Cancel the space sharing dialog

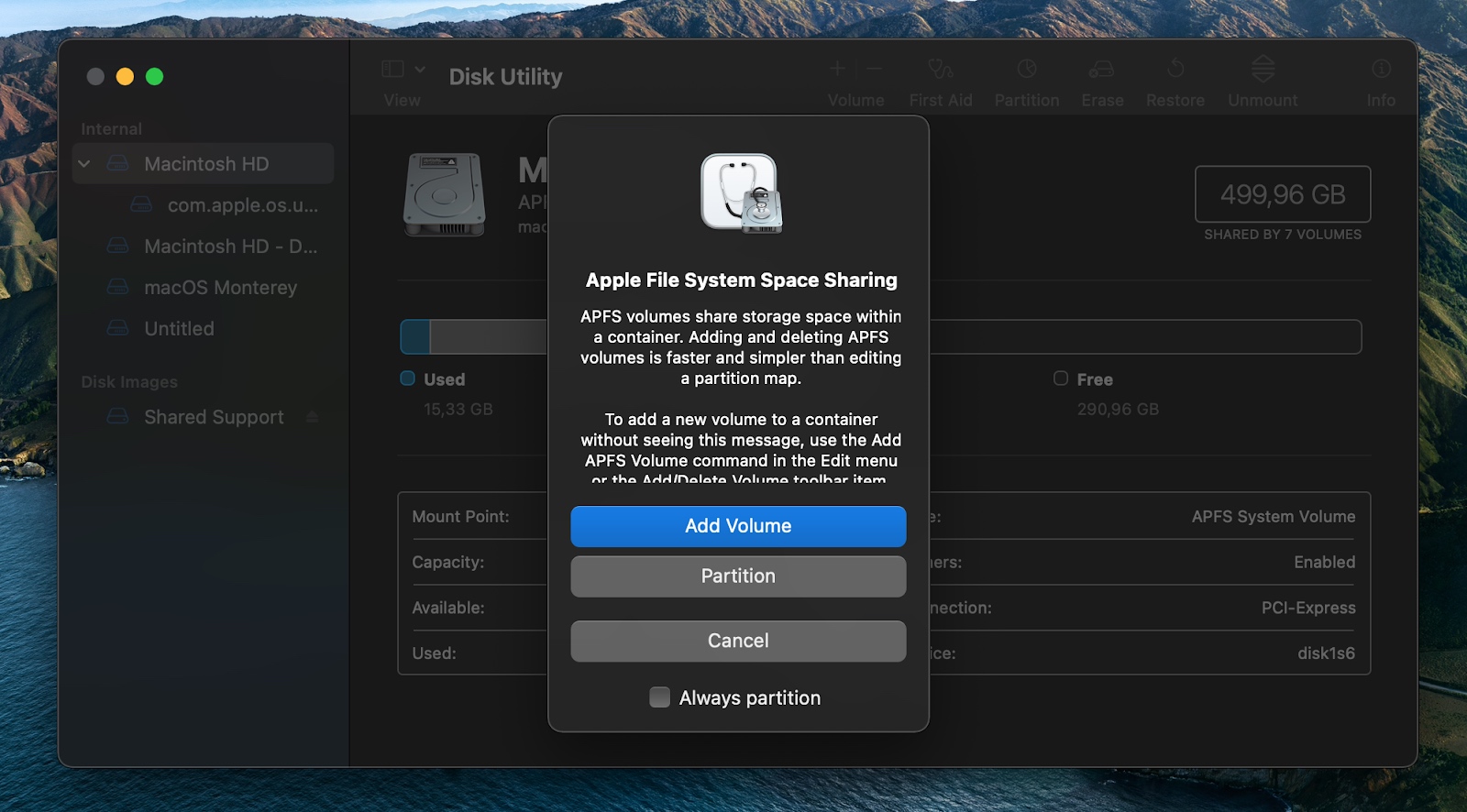738,641
